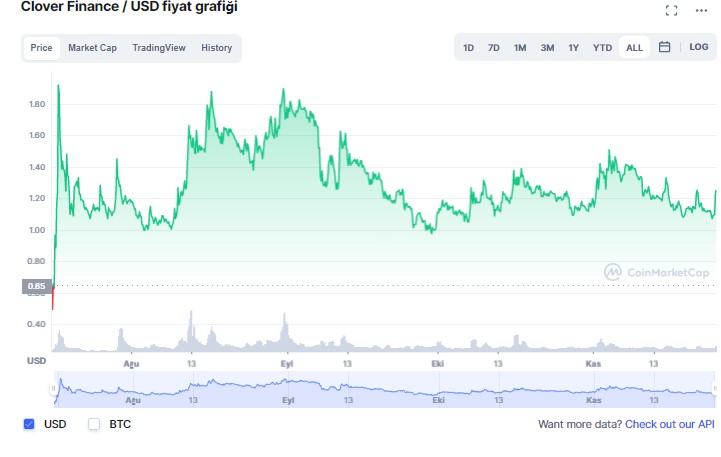This screenshot has width=721, height=457.
Task: Select the 7D time range
Action: click(x=494, y=48)
